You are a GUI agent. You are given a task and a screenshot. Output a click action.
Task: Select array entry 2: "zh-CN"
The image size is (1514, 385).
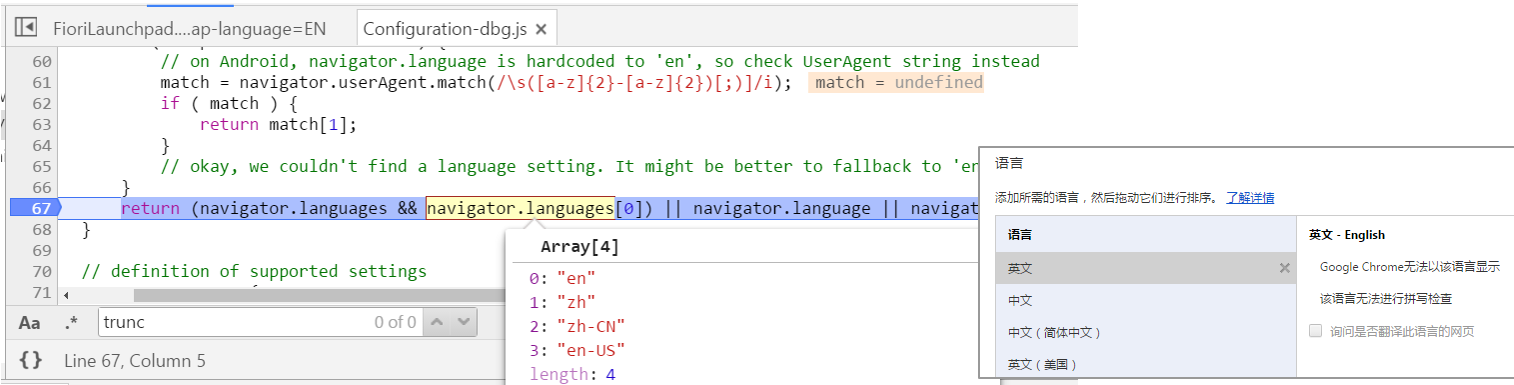click(x=577, y=326)
